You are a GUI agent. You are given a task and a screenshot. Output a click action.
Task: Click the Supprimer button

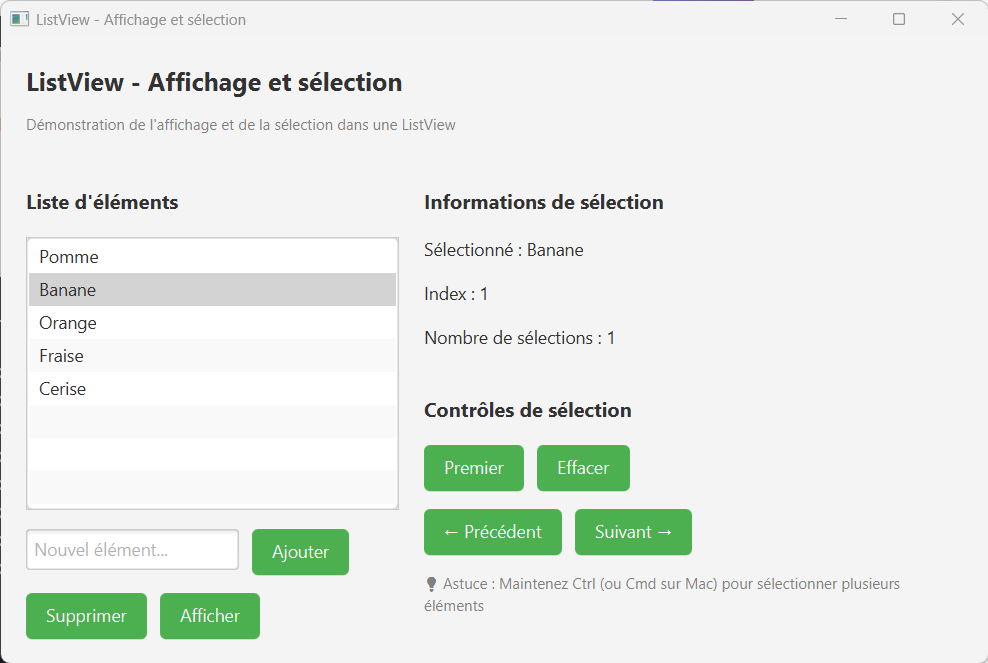pos(86,616)
